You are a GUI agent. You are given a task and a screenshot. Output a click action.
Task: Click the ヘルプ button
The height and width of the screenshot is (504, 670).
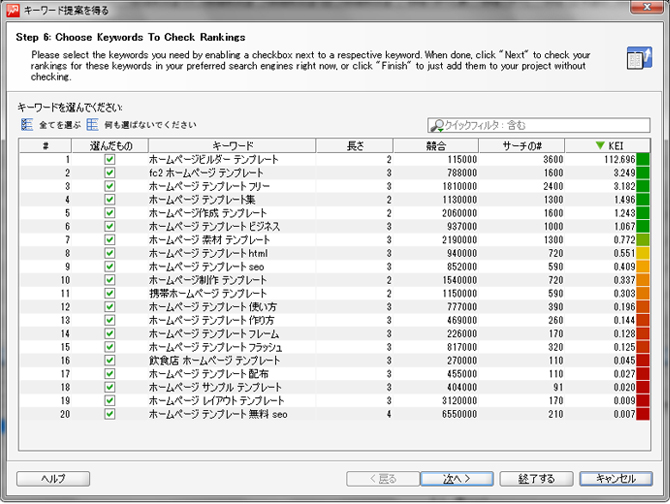53,479
